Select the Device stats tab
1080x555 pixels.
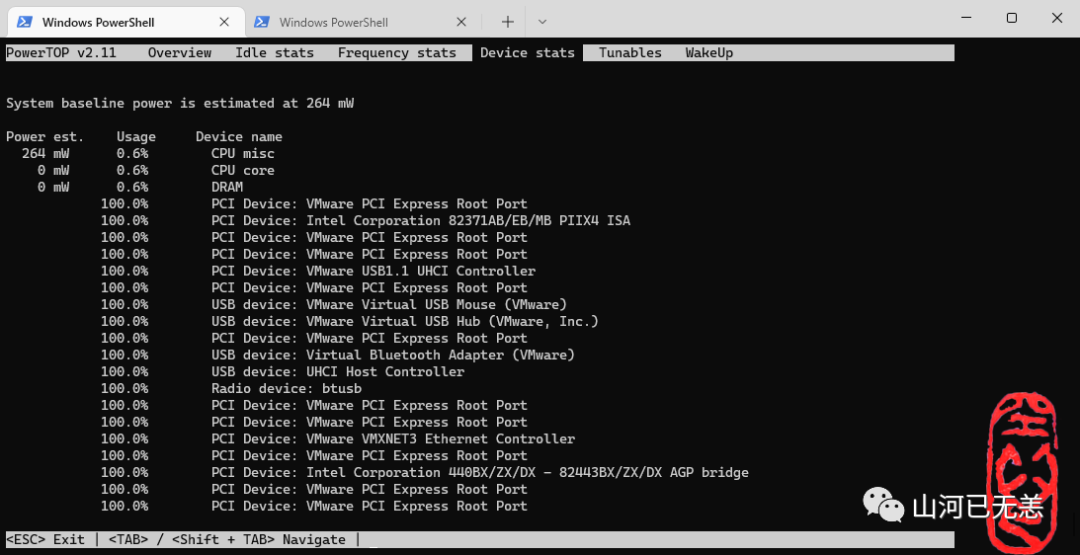[x=528, y=53]
